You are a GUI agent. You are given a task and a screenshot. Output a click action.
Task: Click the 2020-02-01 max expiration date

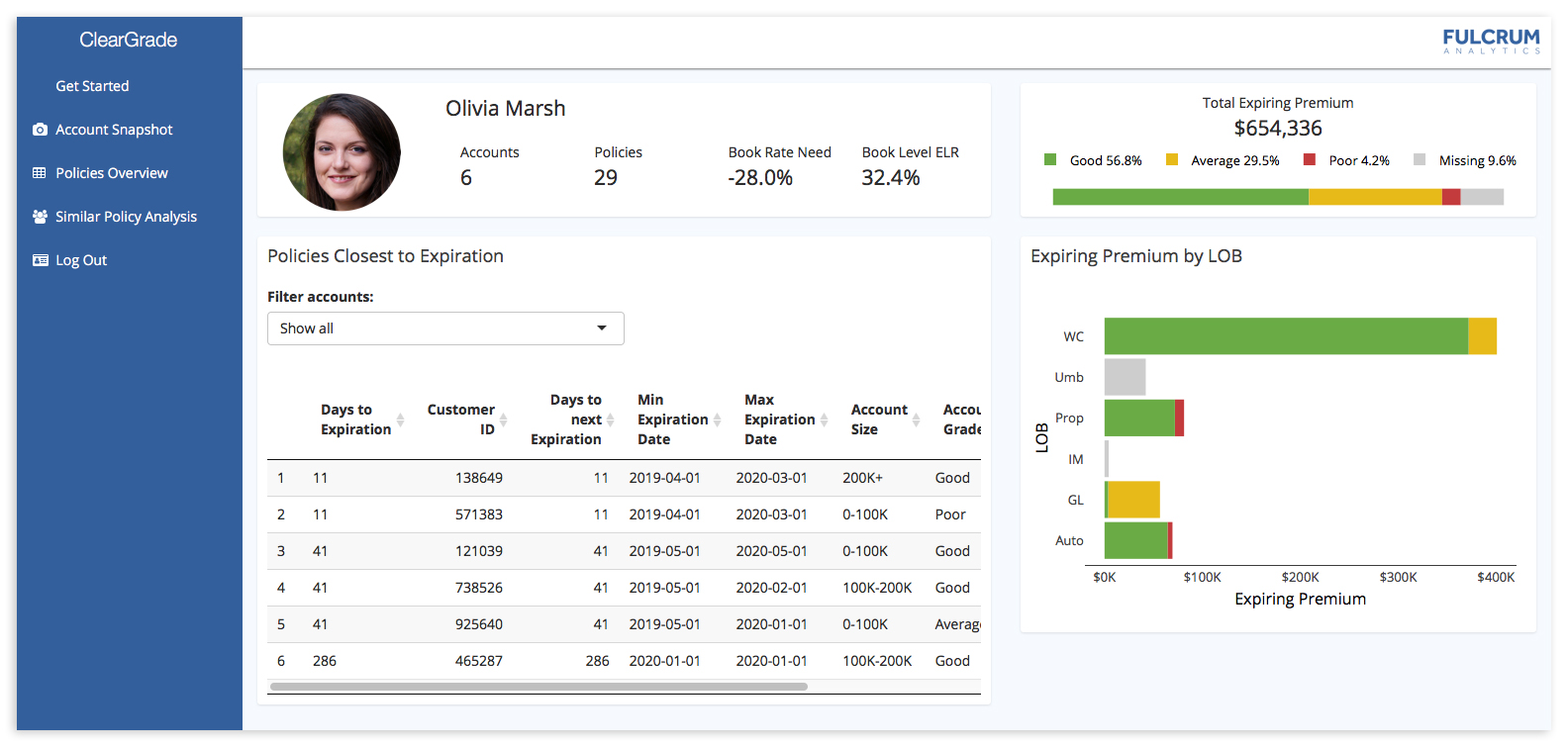771,588
